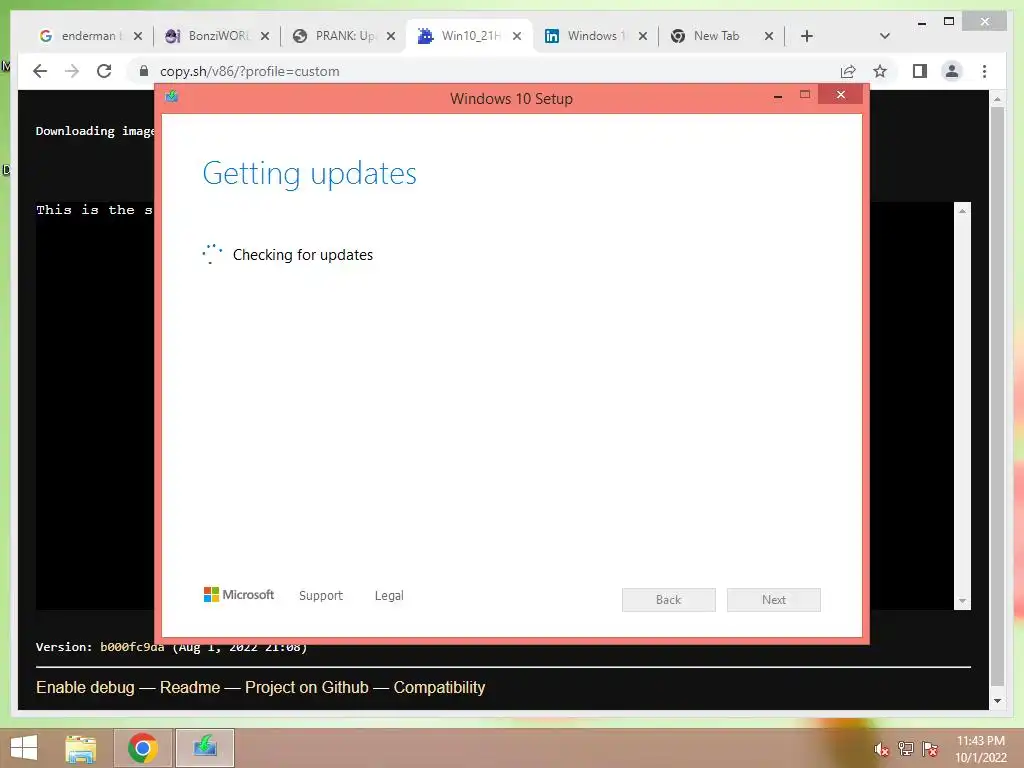Click down arrow of inner console scrollbar
This screenshot has width=1024, height=768.
pos(962,601)
